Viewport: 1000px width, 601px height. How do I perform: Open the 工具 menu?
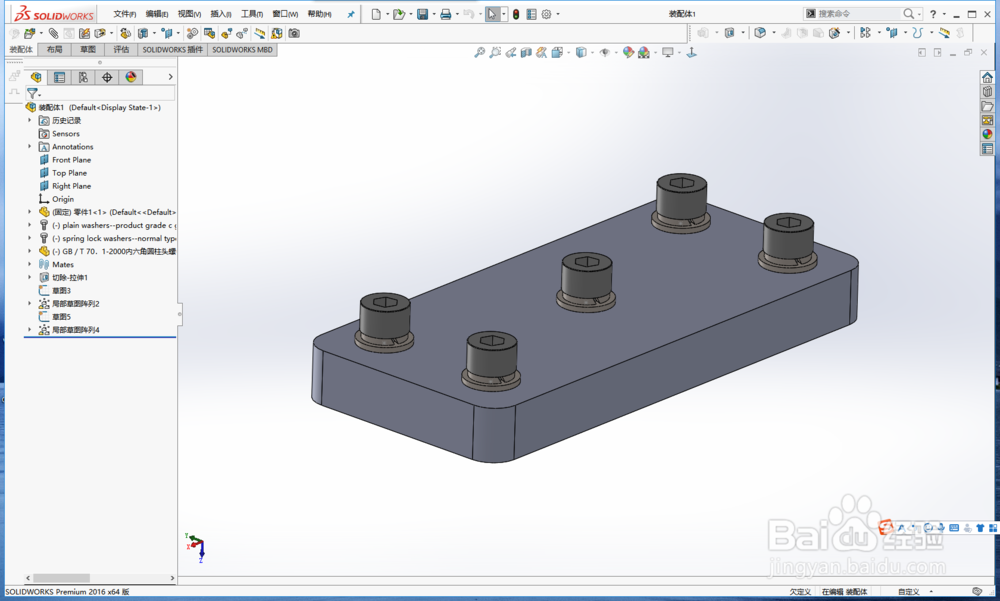pyautogui.click(x=251, y=14)
